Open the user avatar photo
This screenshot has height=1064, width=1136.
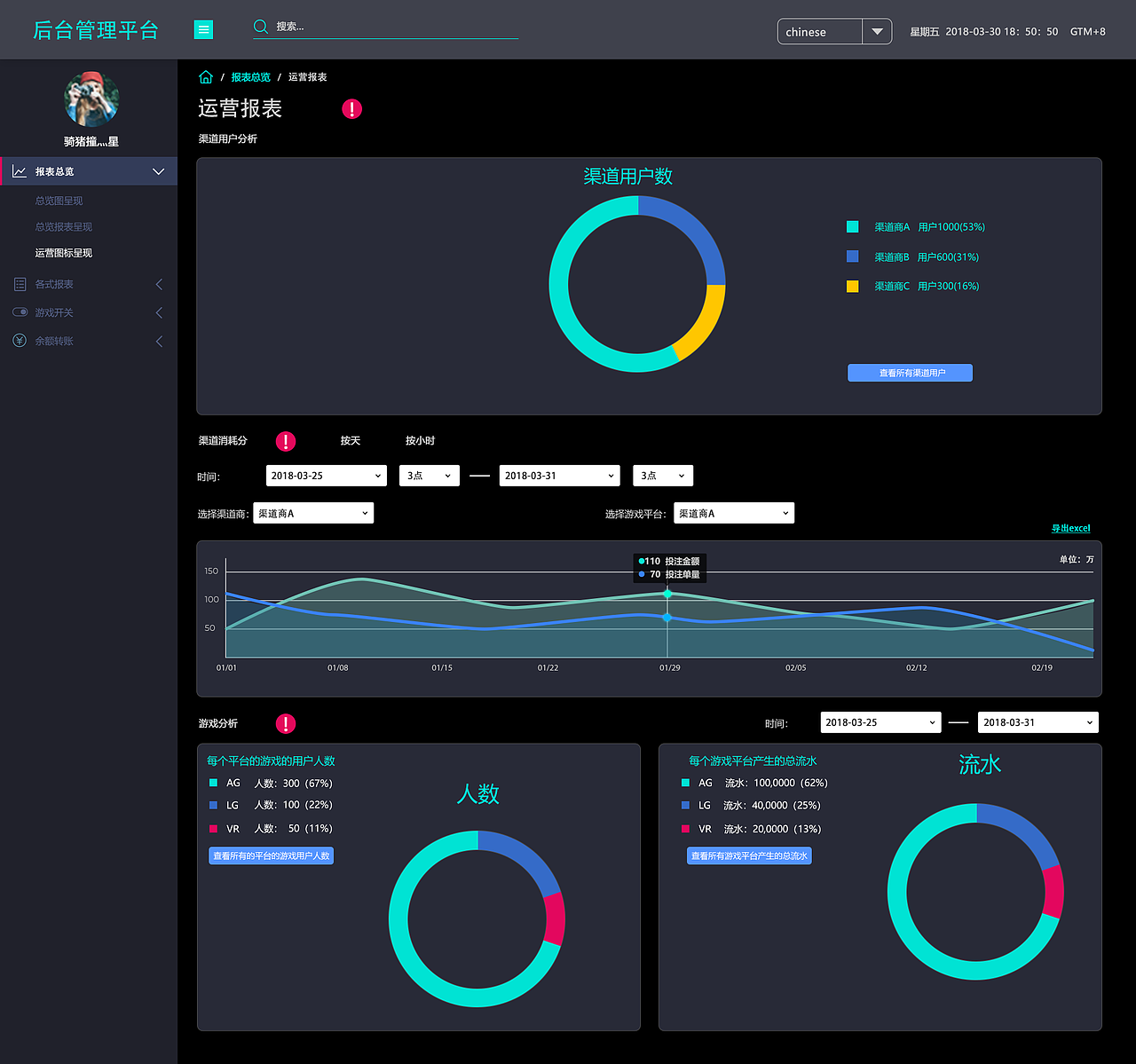coord(91,99)
